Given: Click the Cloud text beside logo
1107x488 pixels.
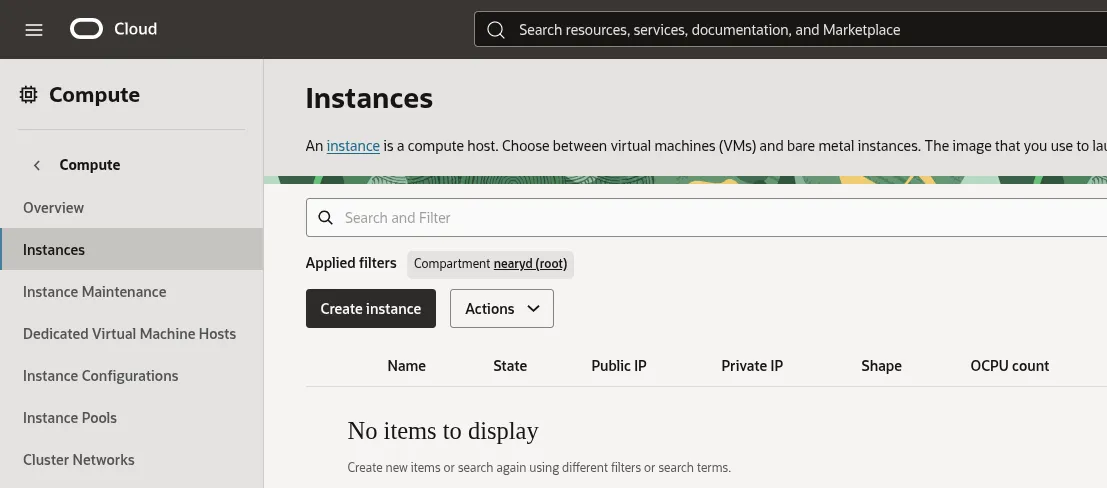Looking at the screenshot, I should click(x=136, y=29).
